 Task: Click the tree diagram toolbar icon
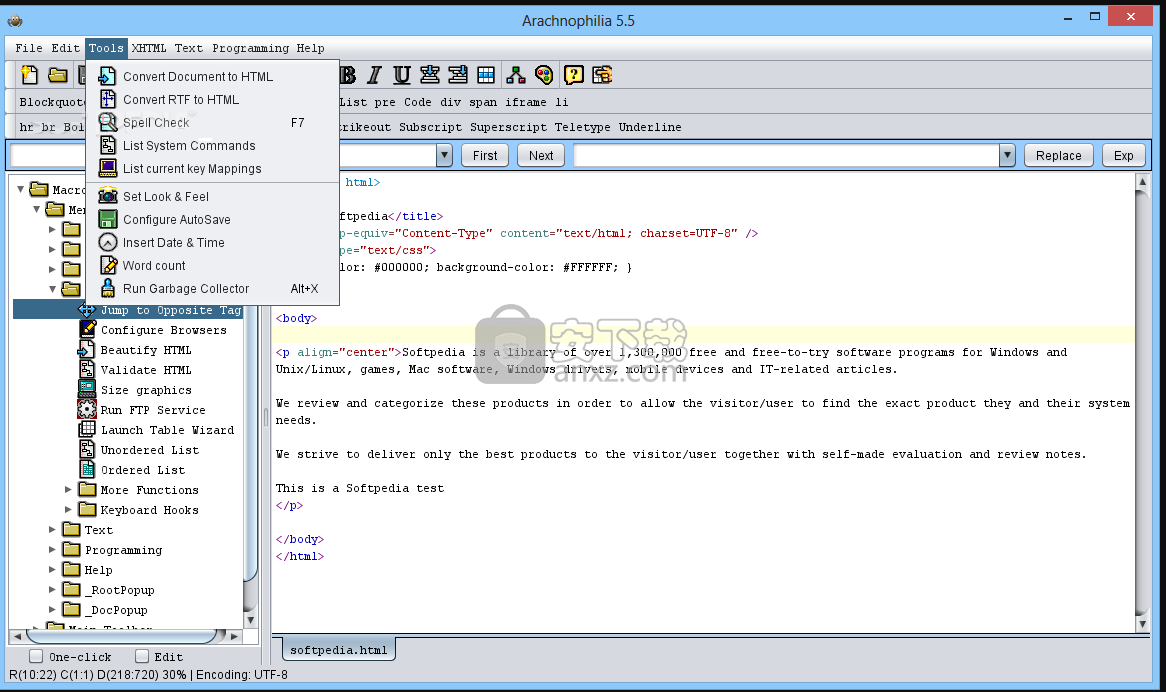pyautogui.click(x=515, y=75)
